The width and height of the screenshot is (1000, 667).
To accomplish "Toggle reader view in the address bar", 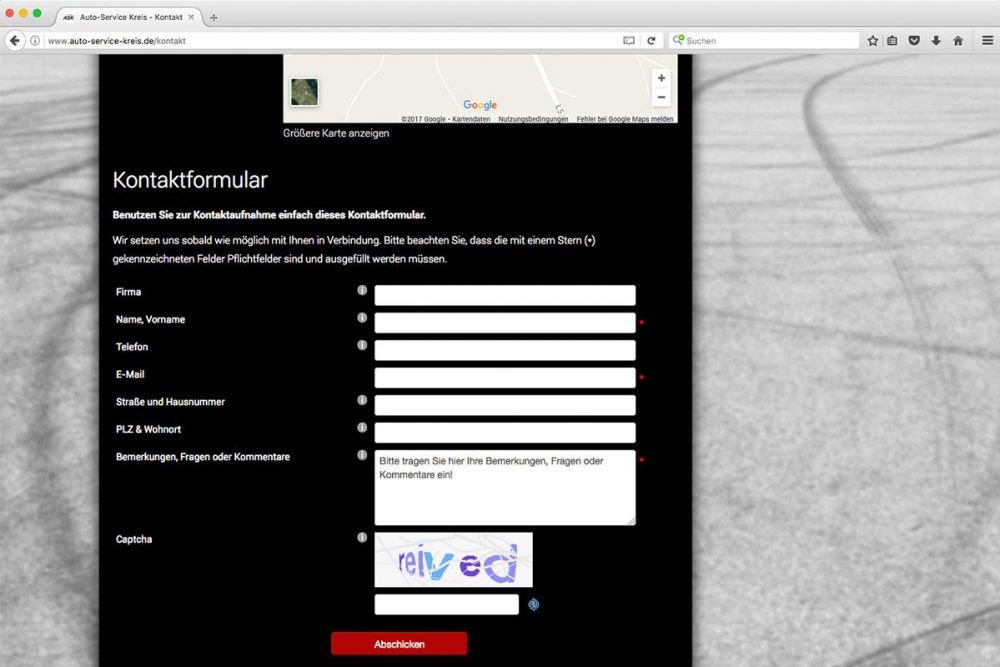I will click(x=629, y=41).
